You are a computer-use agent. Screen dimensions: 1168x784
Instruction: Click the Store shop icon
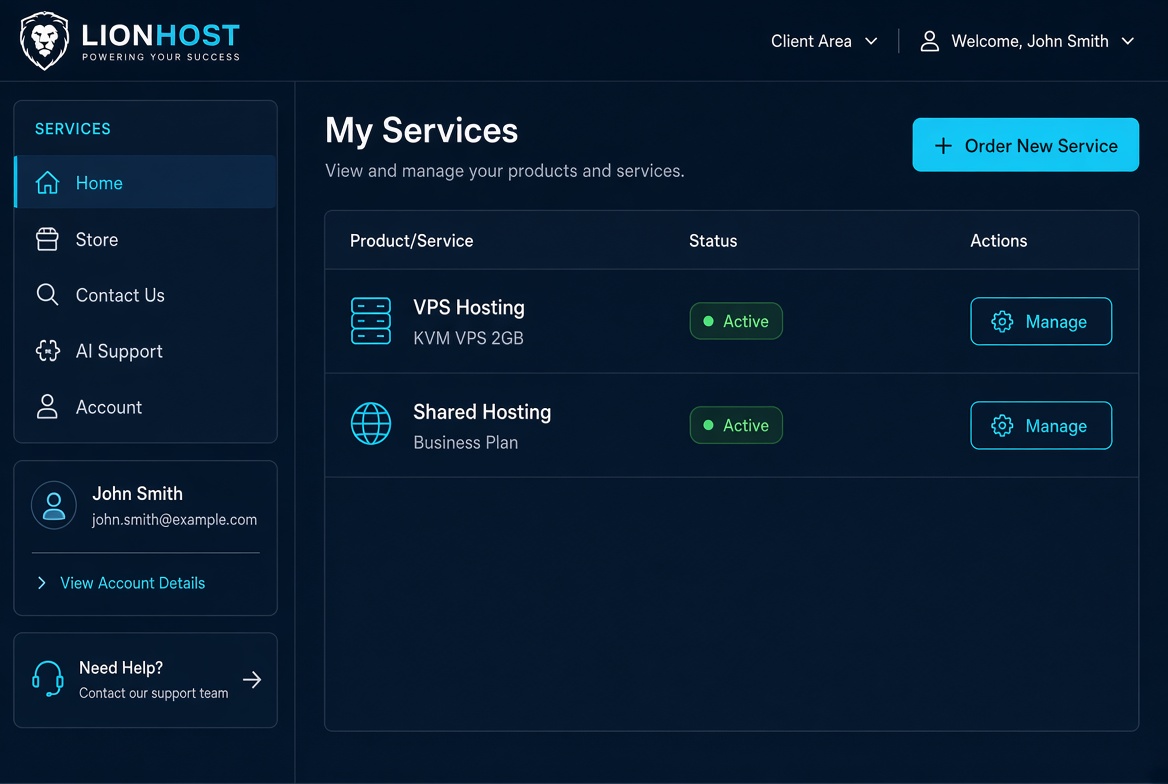pos(47,239)
